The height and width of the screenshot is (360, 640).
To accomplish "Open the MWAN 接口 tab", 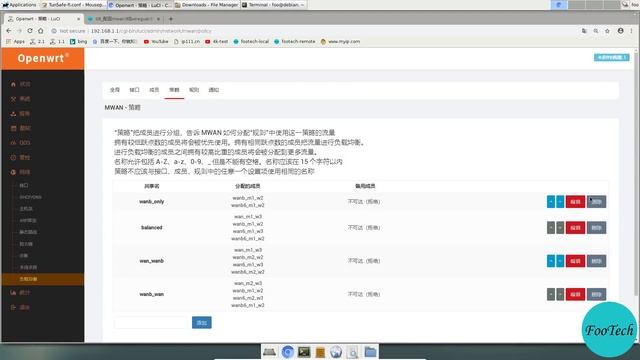I will (134, 90).
